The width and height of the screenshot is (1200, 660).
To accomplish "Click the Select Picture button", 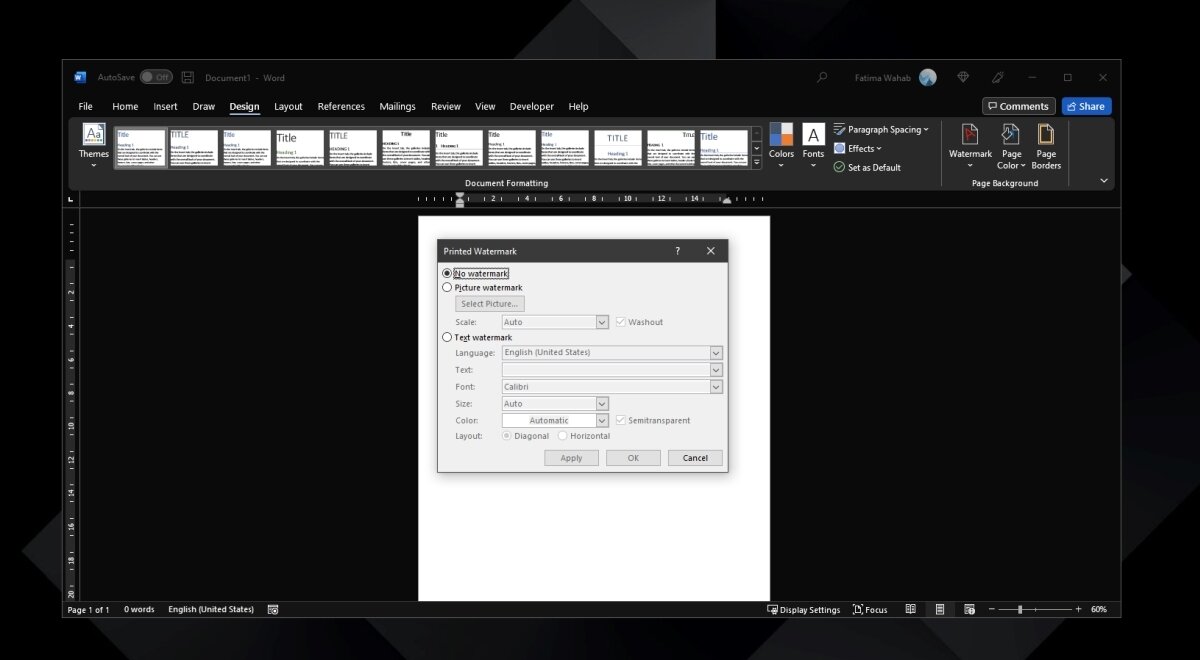I will [x=489, y=303].
